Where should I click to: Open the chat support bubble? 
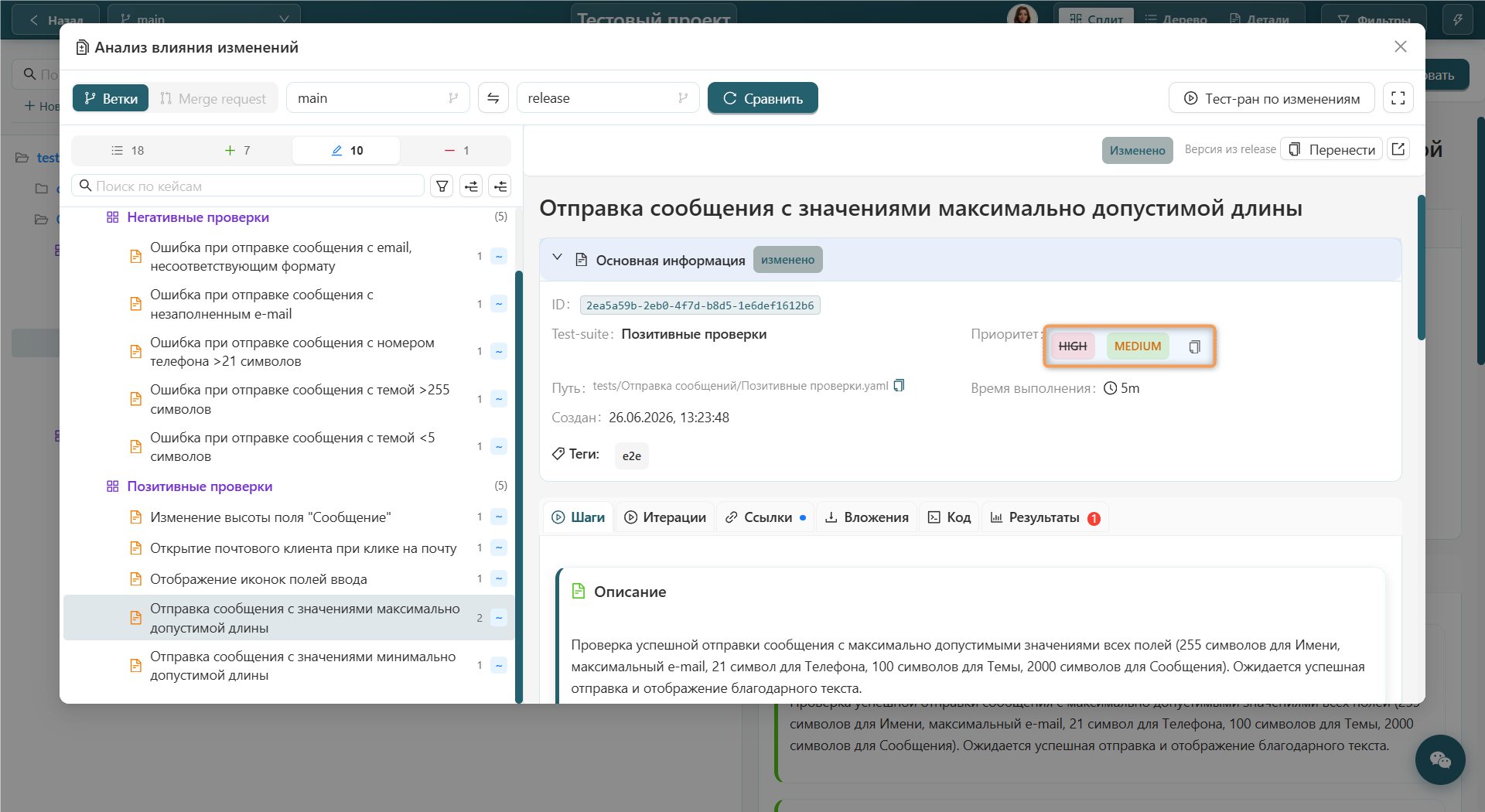(x=1440, y=759)
